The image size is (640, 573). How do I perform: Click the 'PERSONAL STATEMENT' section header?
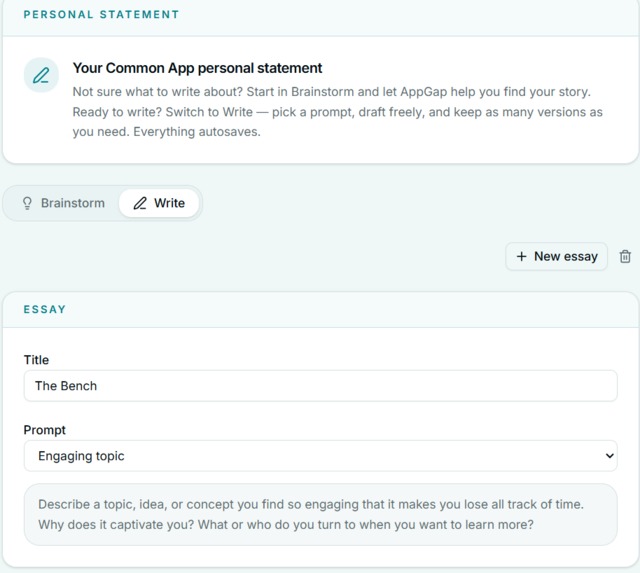coord(101,15)
